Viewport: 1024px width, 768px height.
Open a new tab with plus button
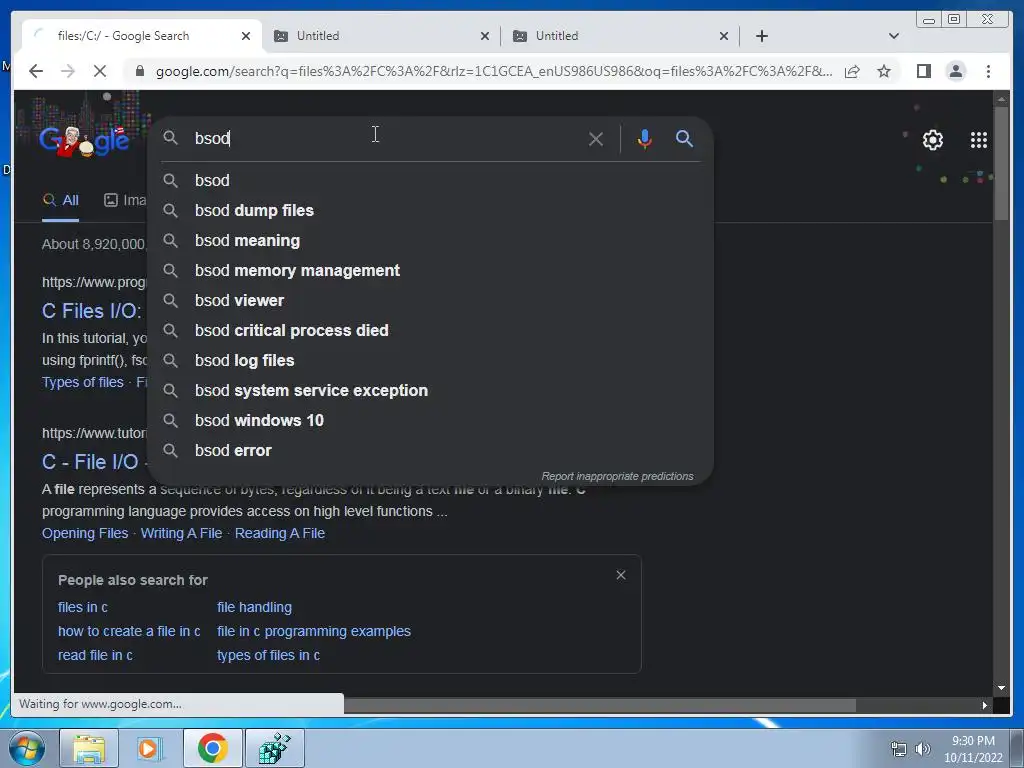(x=761, y=36)
